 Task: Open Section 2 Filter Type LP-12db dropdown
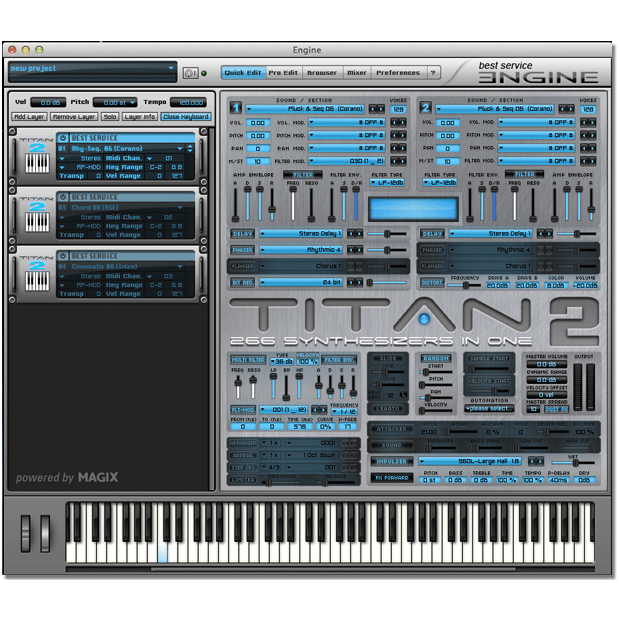pyautogui.click(x=440, y=183)
